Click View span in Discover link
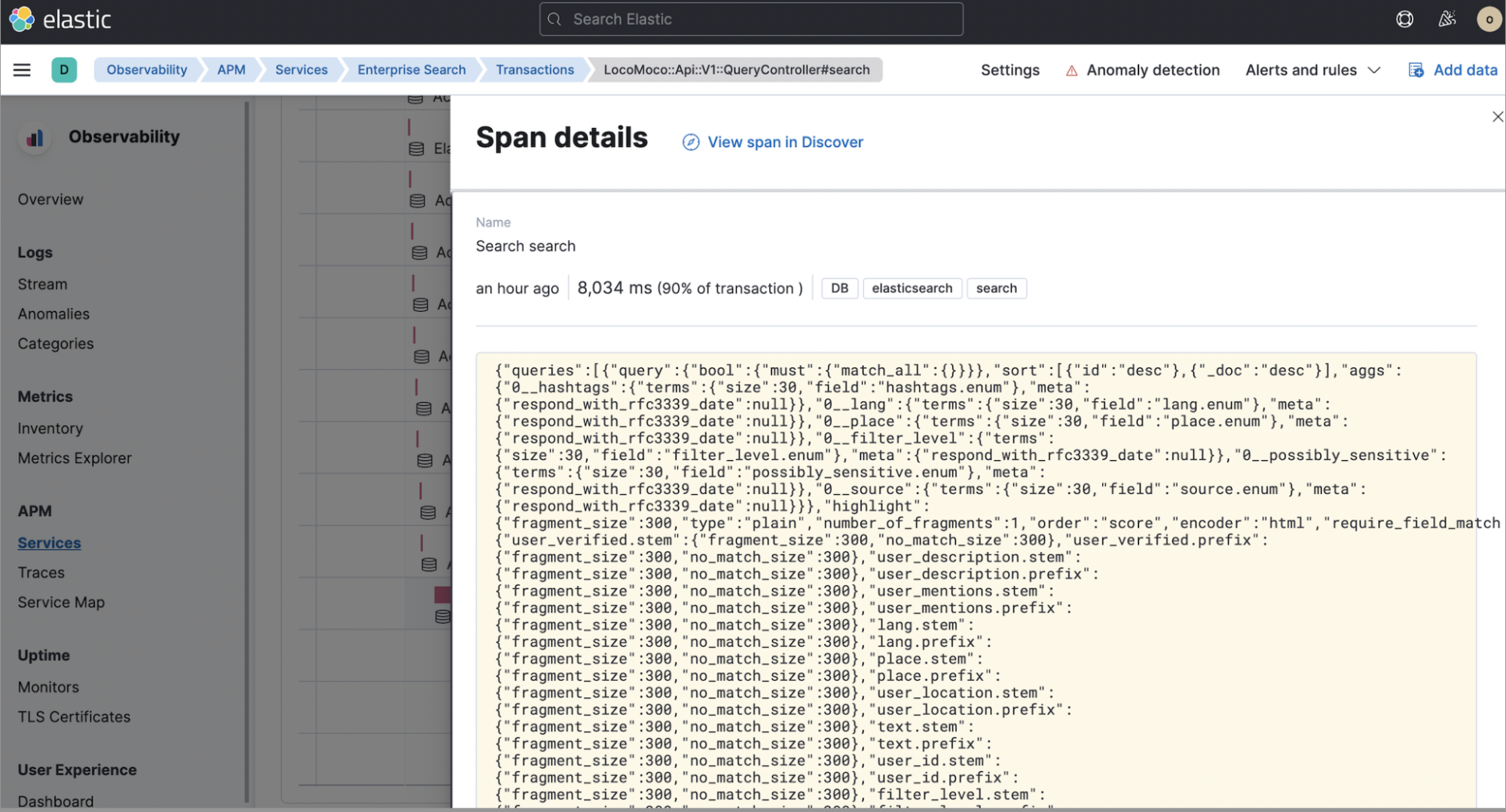The image size is (1506, 812). coord(785,142)
